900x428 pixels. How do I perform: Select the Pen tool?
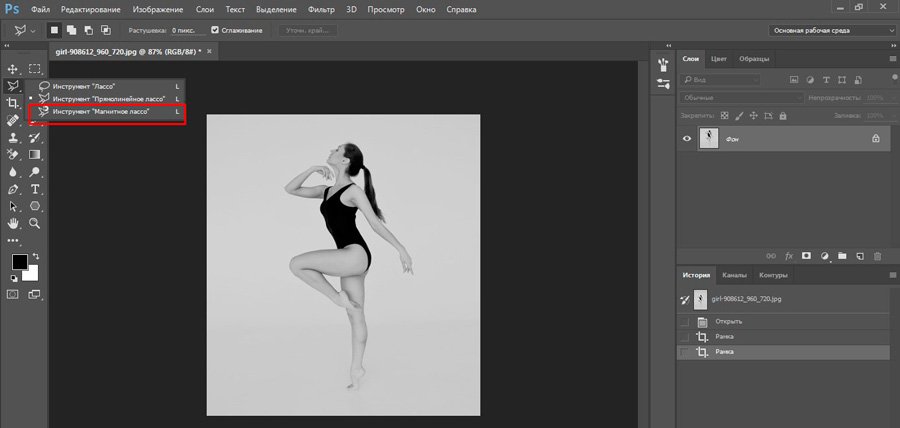(x=13, y=189)
